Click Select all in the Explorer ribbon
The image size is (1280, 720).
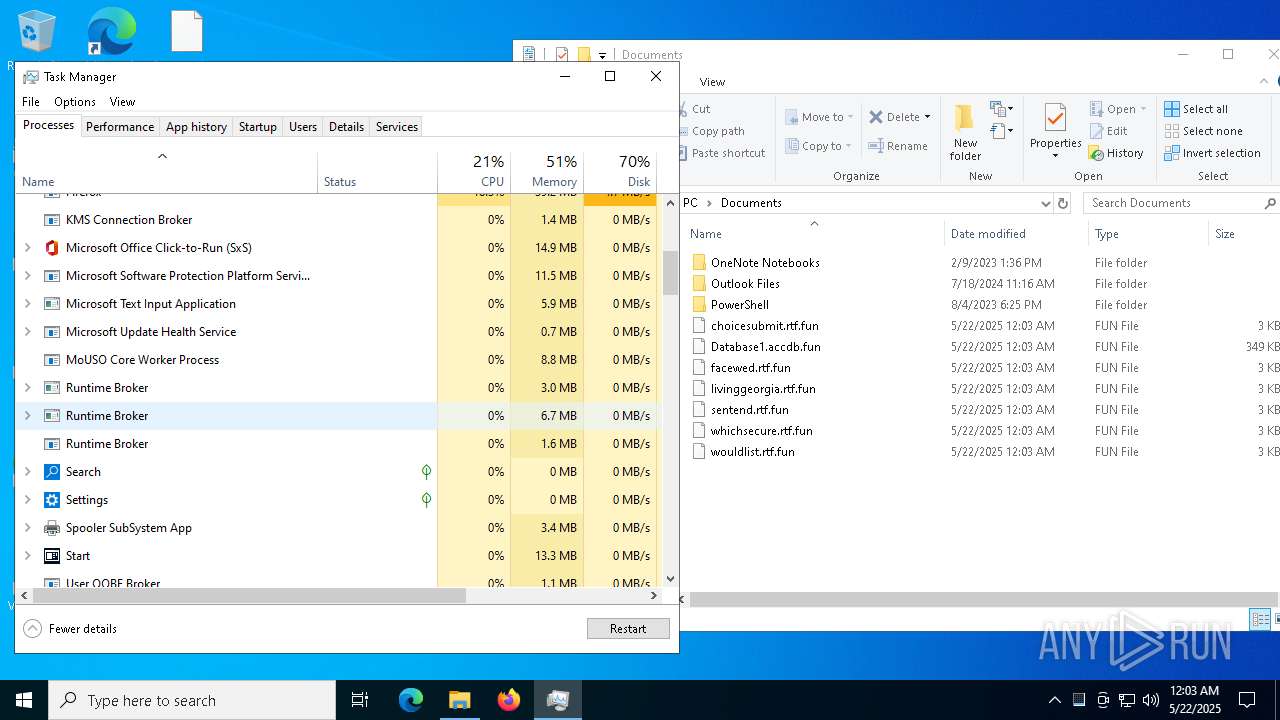pyautogui.click(x=1196, y=109)
